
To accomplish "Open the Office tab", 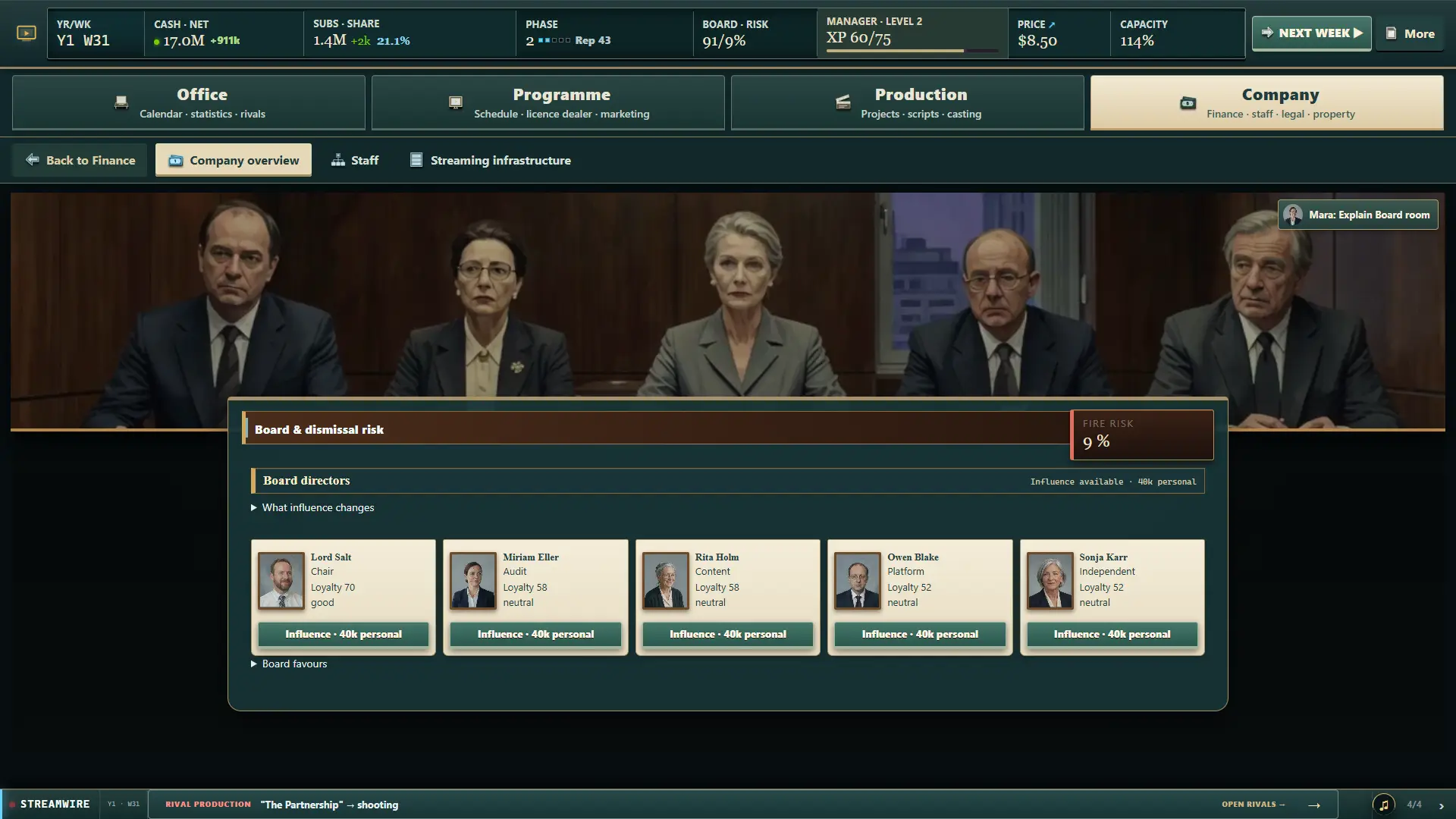I will 189,102.
